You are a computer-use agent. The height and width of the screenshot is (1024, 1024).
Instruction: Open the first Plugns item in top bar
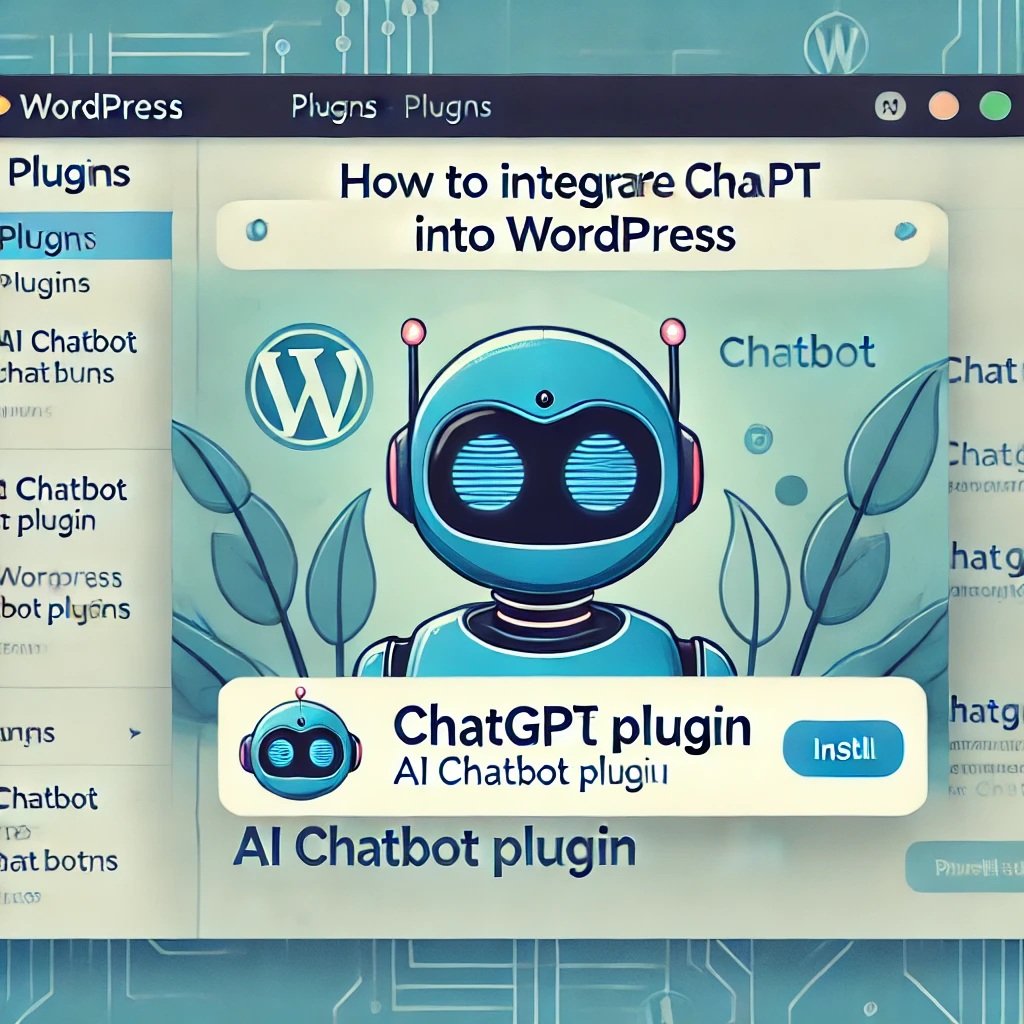334,108
